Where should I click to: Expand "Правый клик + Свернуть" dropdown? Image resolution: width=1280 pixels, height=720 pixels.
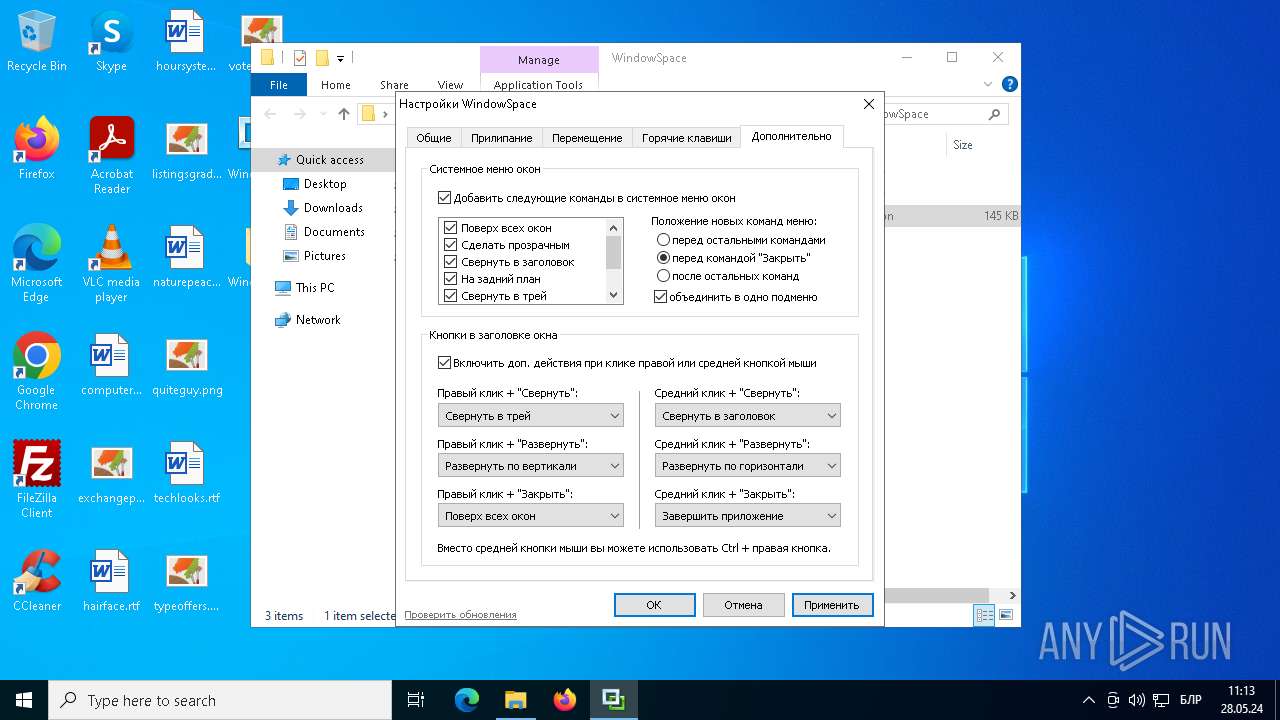530,416
